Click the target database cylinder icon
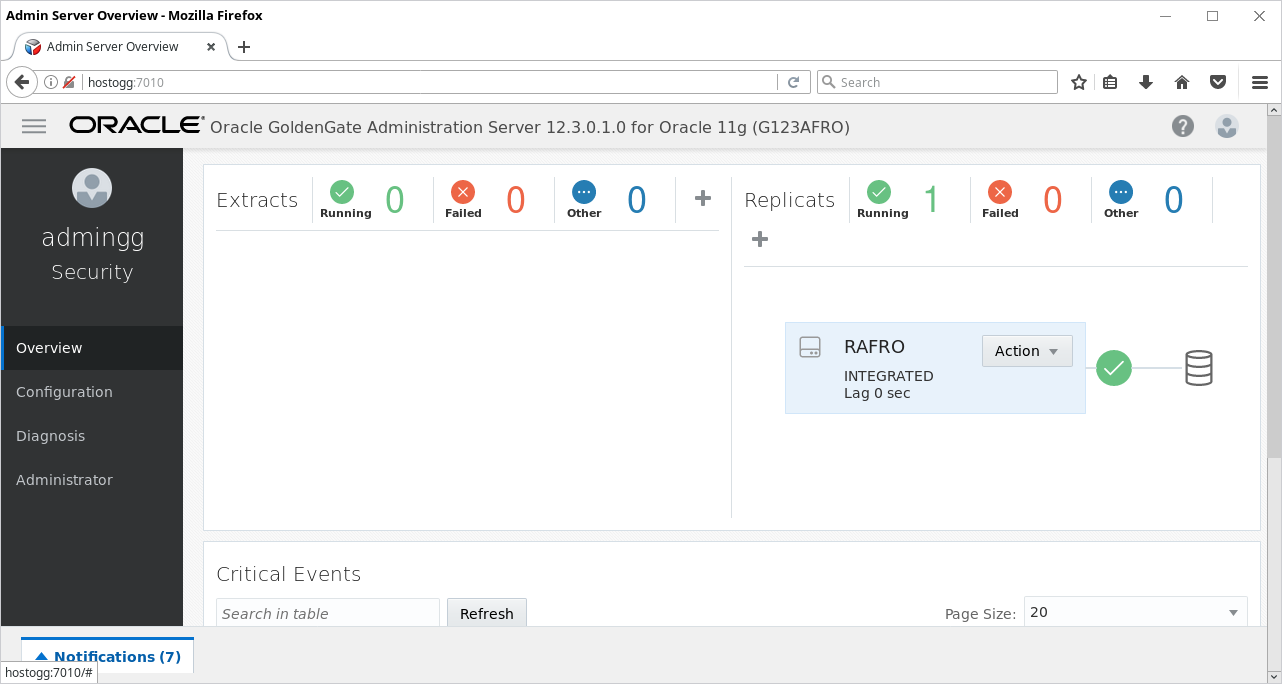The image size is (1282, 684). 1198,368
